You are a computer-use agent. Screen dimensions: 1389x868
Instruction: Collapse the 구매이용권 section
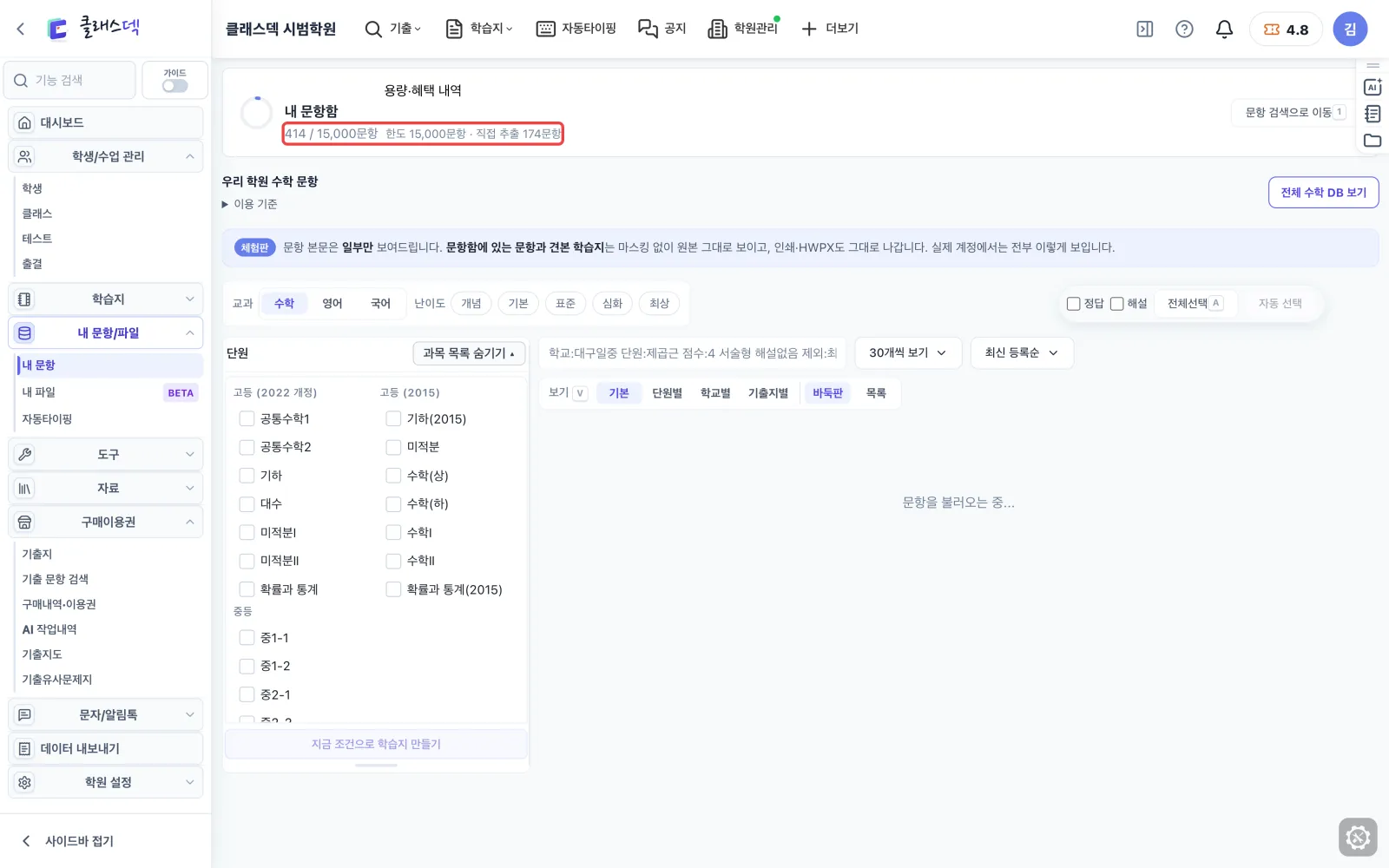106,522
